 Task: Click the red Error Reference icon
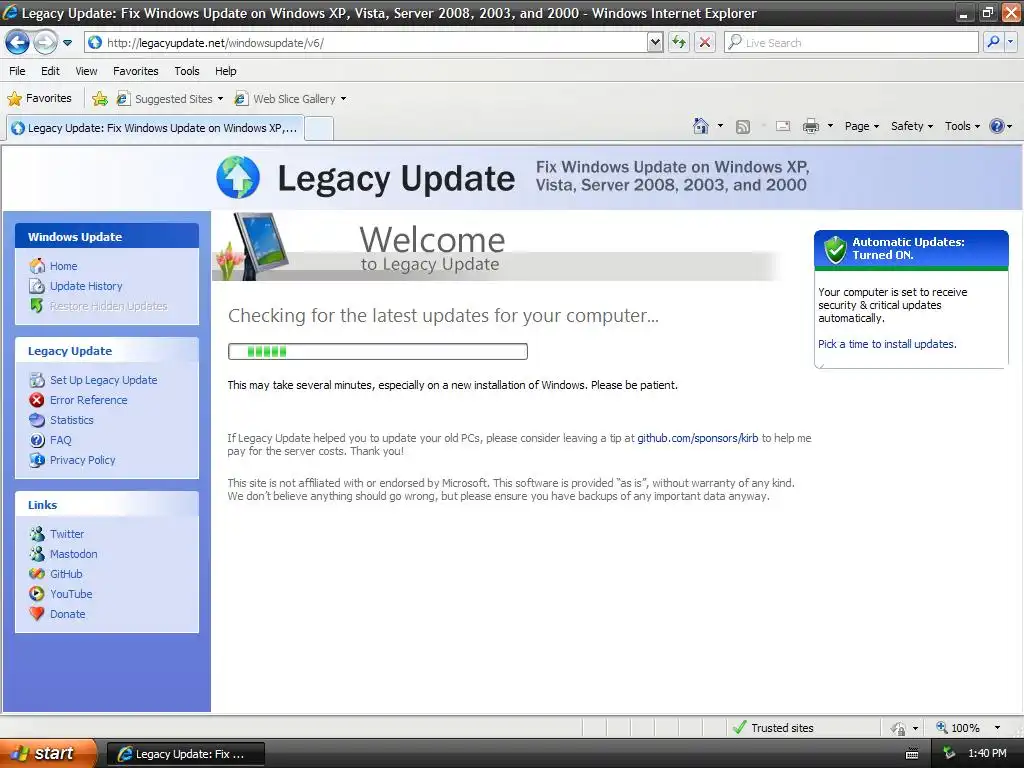coord(37,400)
